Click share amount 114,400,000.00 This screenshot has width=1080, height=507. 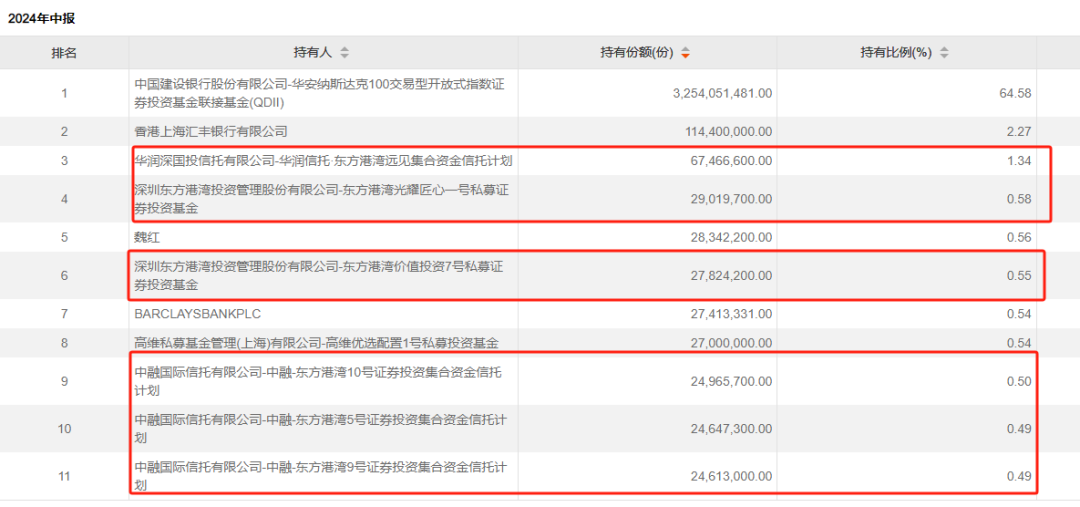[729, 131]
